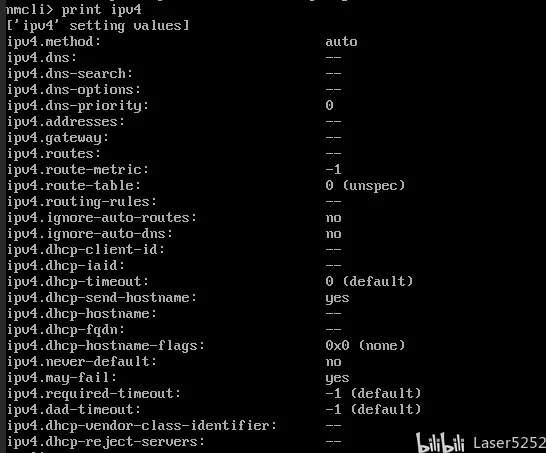Click the '0x0 (none)' value
546x453 pixels.
click(365, 345)
